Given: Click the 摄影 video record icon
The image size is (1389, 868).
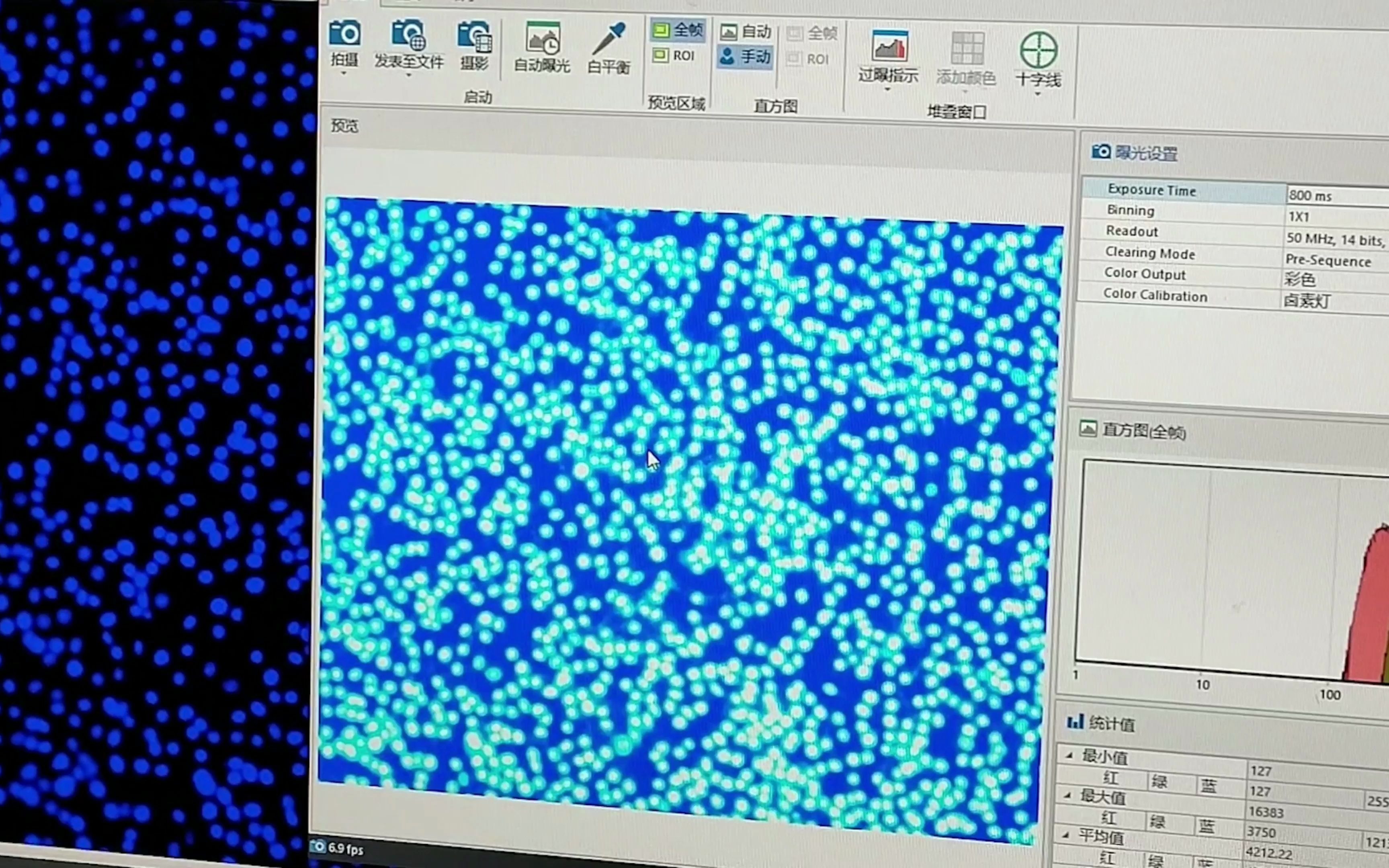Looking at the screenshot, I should [475, 37].
